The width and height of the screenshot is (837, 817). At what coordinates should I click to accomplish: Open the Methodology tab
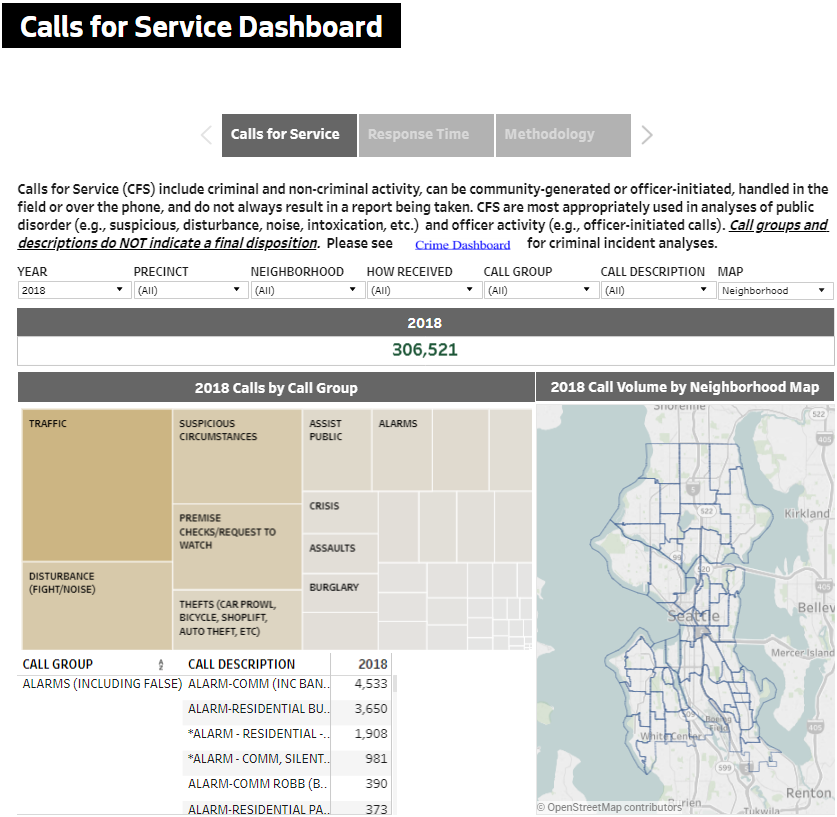[562, 135]
